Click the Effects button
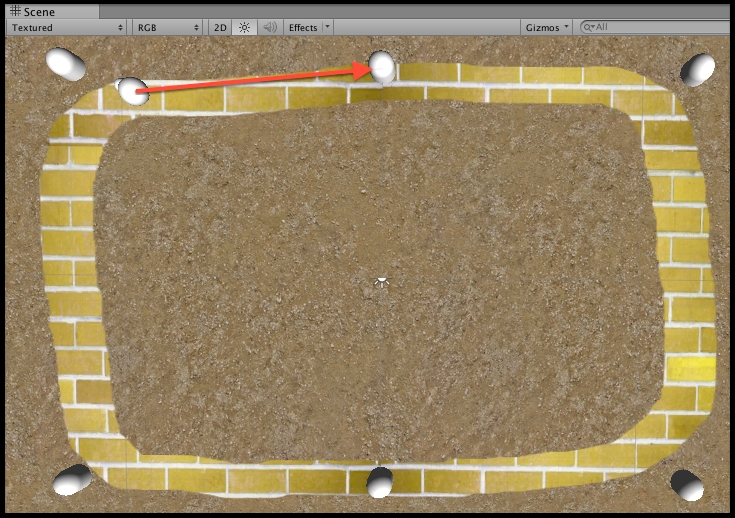The height and width of the screenshot is (518, 735). click(x=303, y=28)
